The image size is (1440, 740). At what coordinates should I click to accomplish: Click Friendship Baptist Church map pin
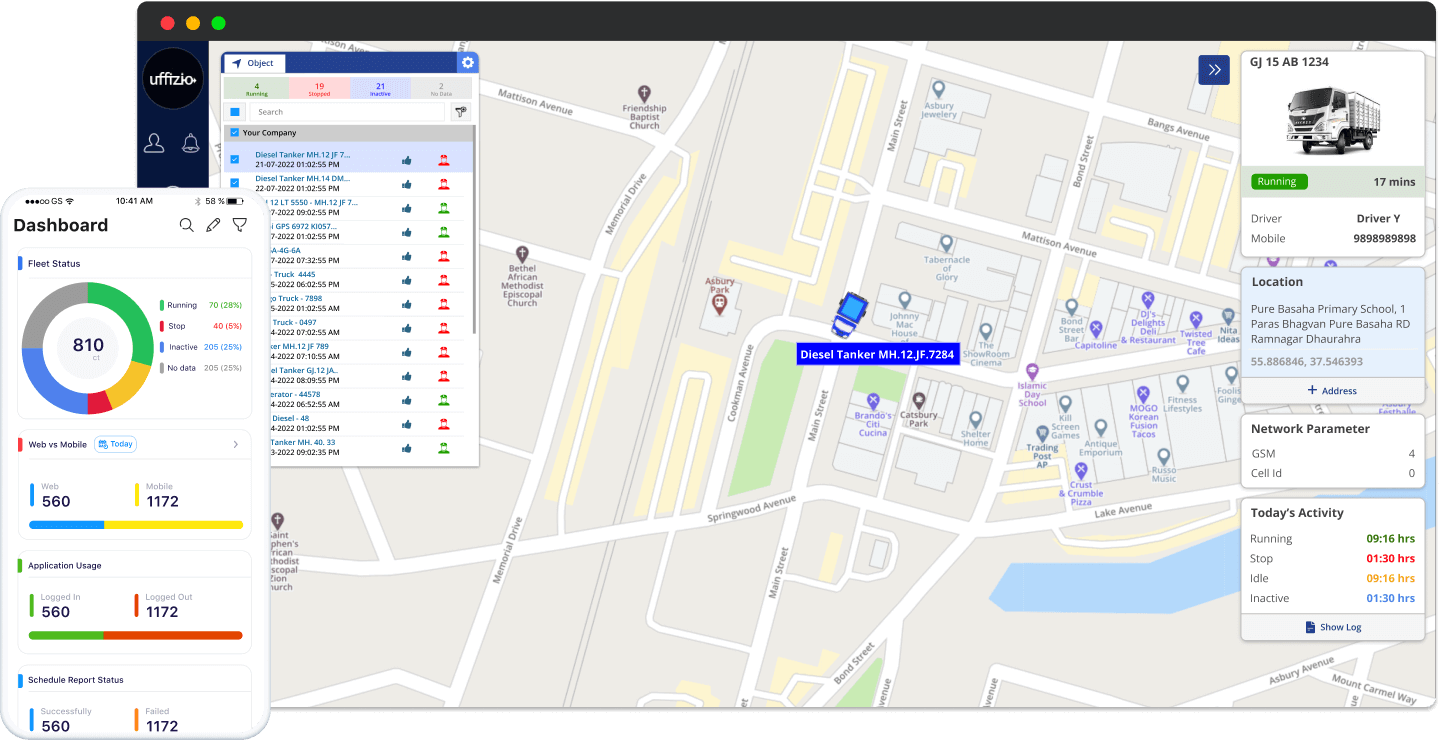(x=644, y=92)
